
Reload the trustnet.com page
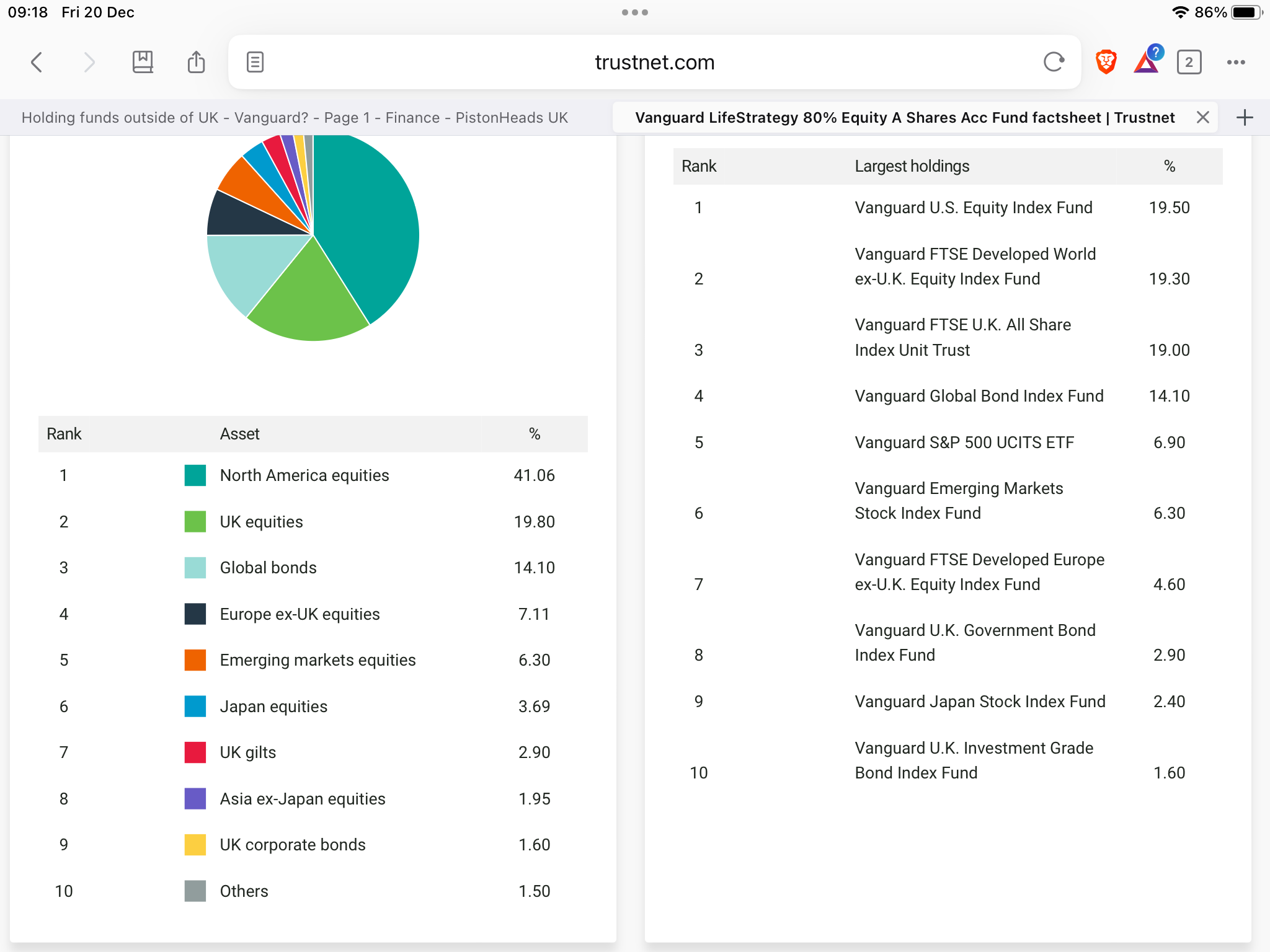tap(1054, 62)
